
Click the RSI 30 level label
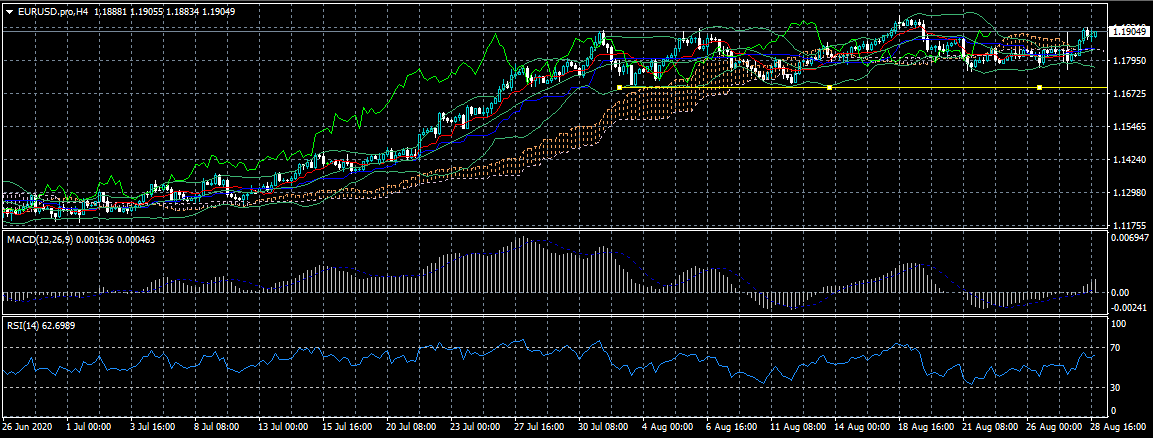(x=1117, y=387)
